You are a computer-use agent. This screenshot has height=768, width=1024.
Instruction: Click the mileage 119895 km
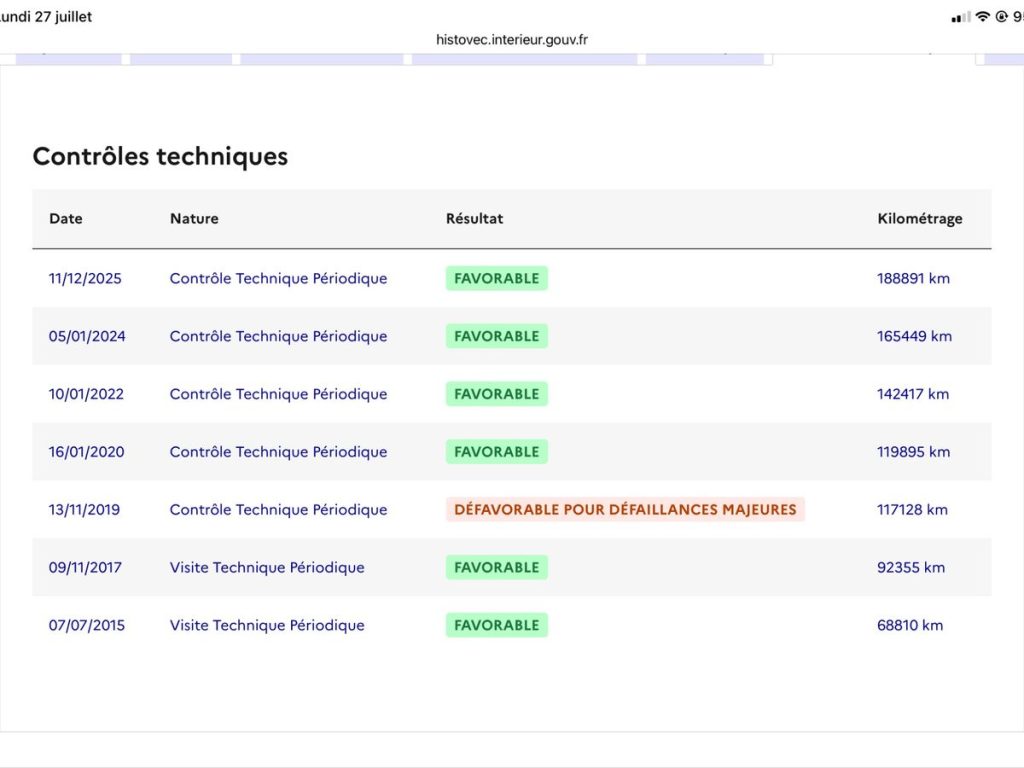point(913,452)
